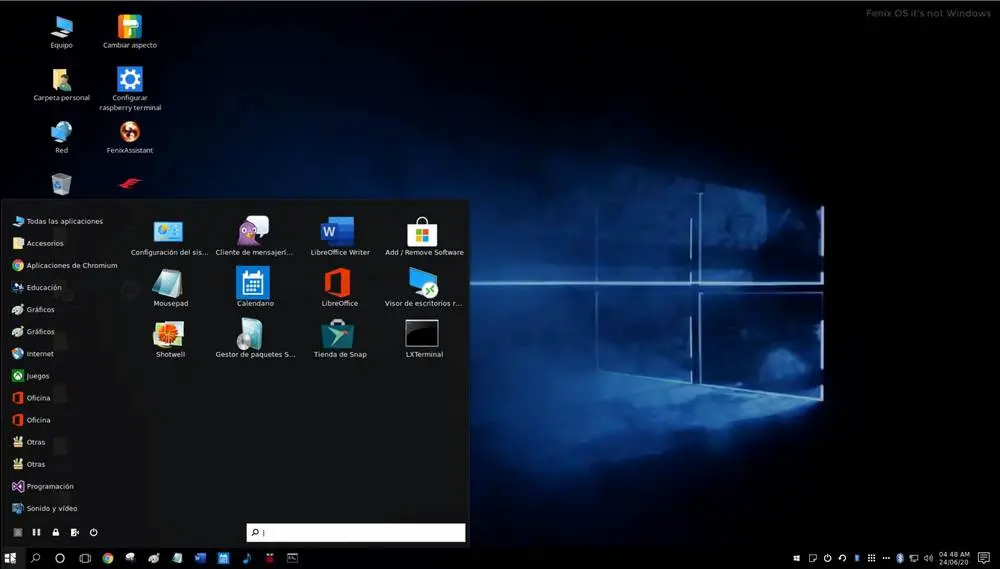Click the Start button in taskbar
The image size is (1000, 569).
10,558
